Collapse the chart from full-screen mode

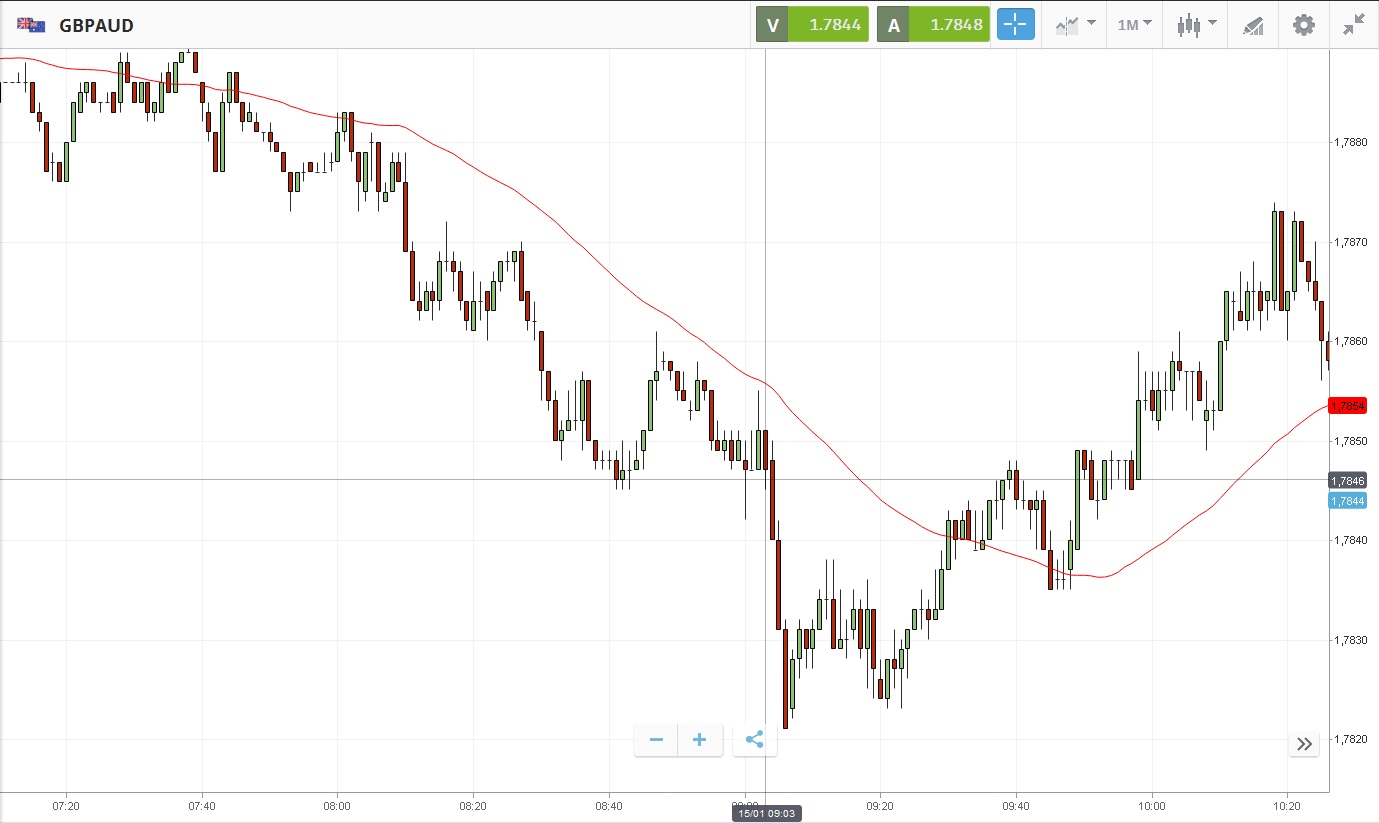pyautogui.click(x=1354, y=25)
